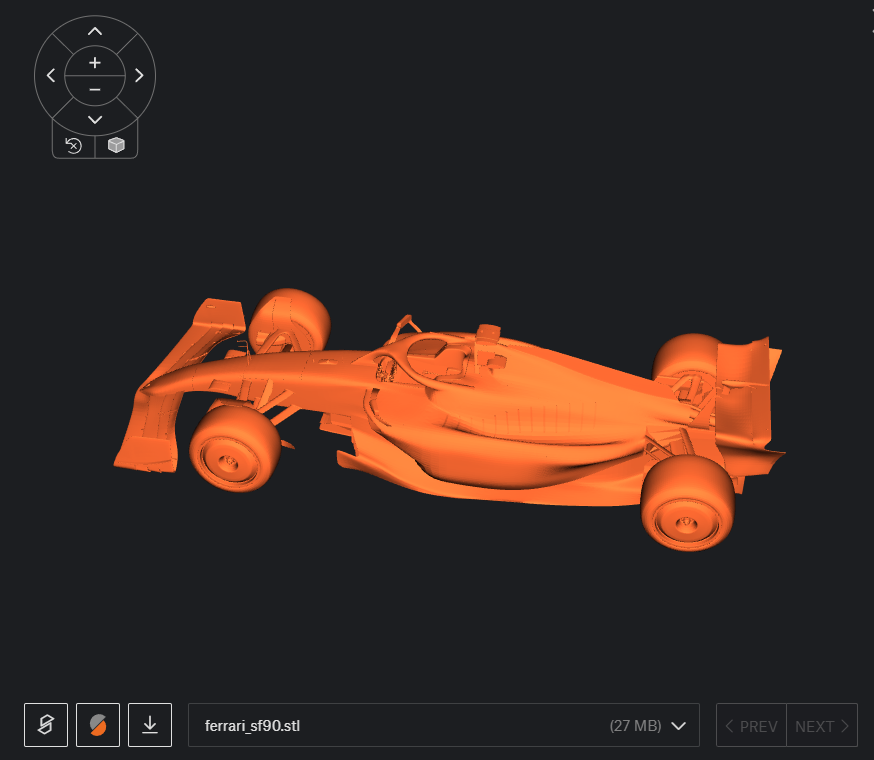Rotate the model left using the left arrow
Image resolution: width=874 pixels, height=760 pixels.
(x=51, y=75)
